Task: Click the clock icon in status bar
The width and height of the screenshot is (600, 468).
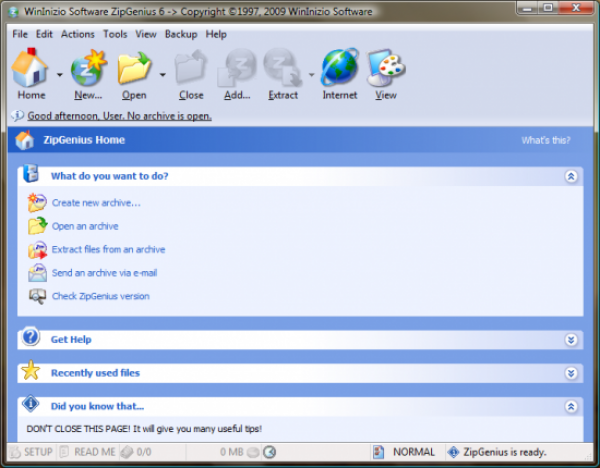Action: [269, 452]
